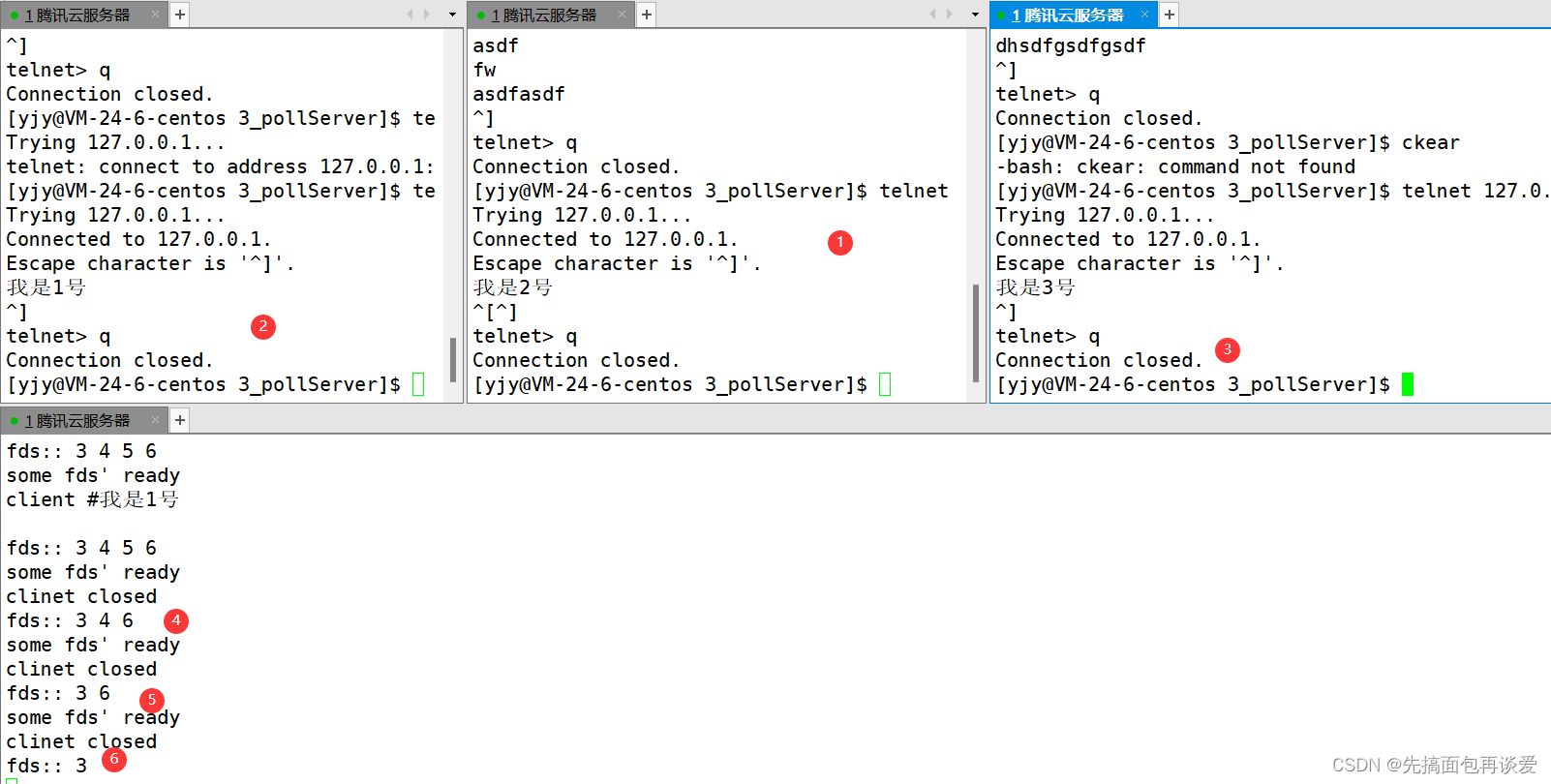
Task: Show previous tab in the top-left pane
Action: tap(410, 15)
